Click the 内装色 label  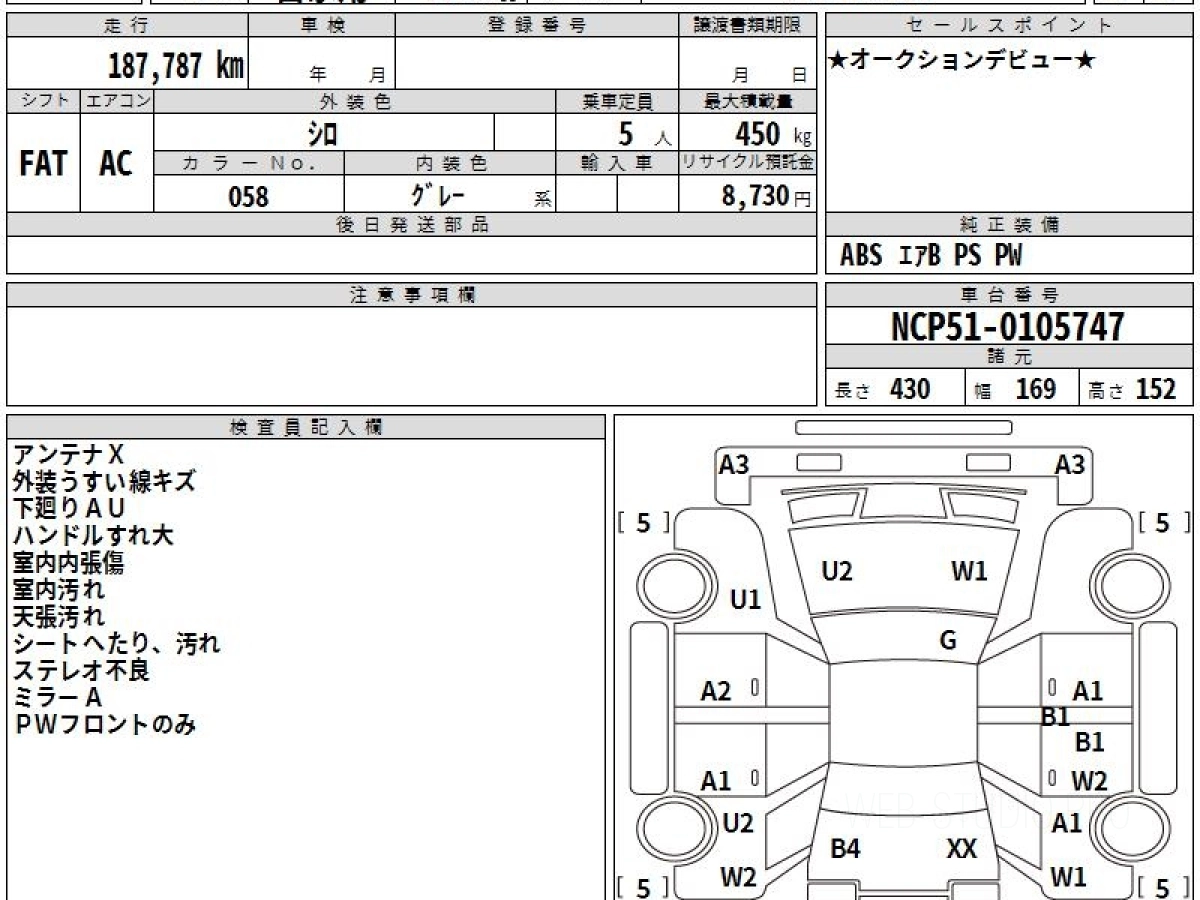[450, 163]
